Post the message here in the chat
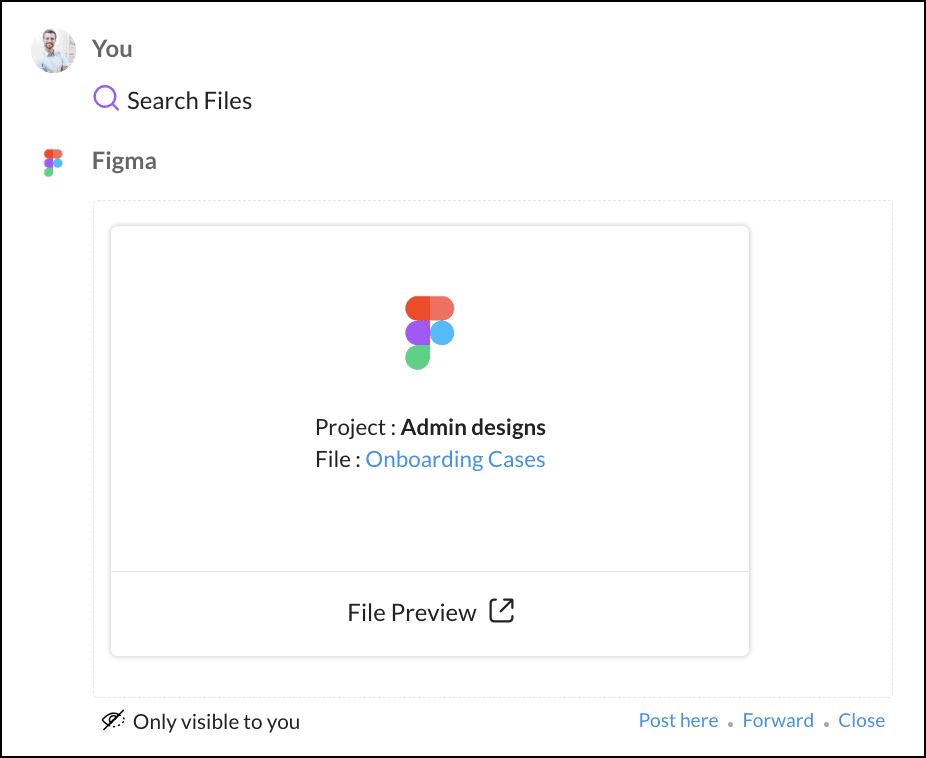This screenshot has height=758, width=926. click(x=678, y=720)
